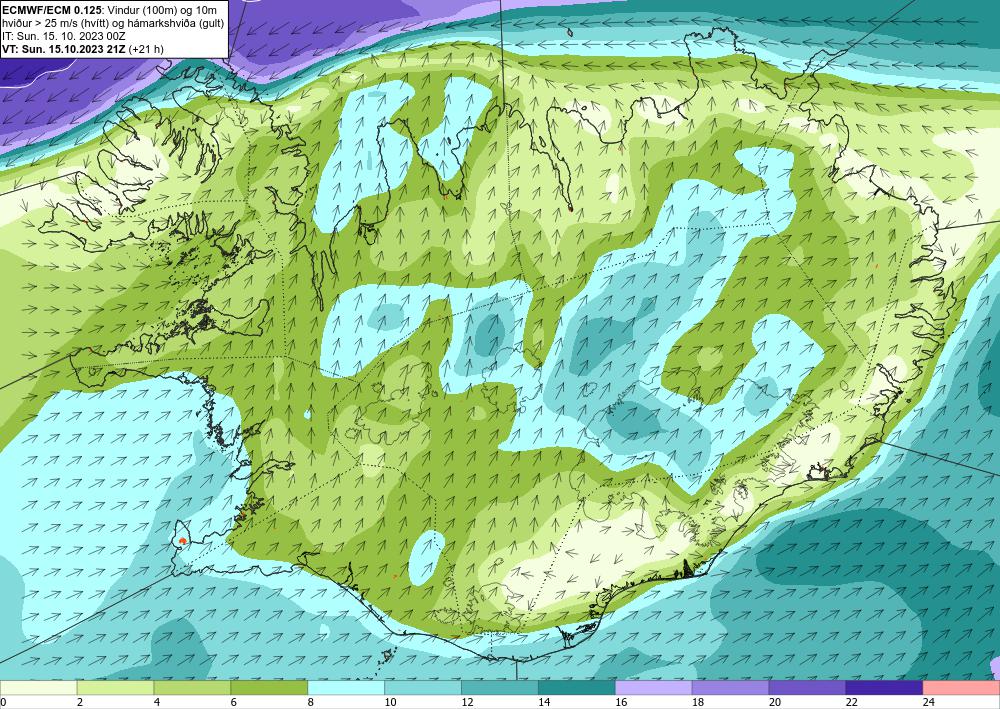
Task: Click the '2' label on the color scale
Action: pyautogui.click(x=80, y=702)
